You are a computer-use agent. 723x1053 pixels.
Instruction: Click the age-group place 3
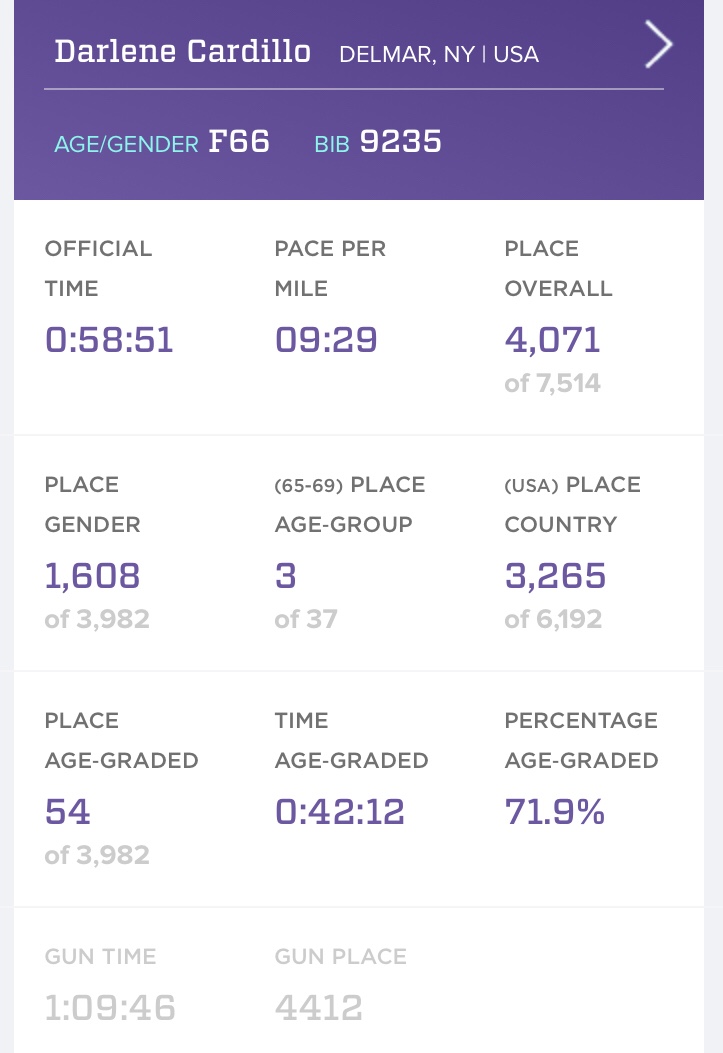coord(285,576)
